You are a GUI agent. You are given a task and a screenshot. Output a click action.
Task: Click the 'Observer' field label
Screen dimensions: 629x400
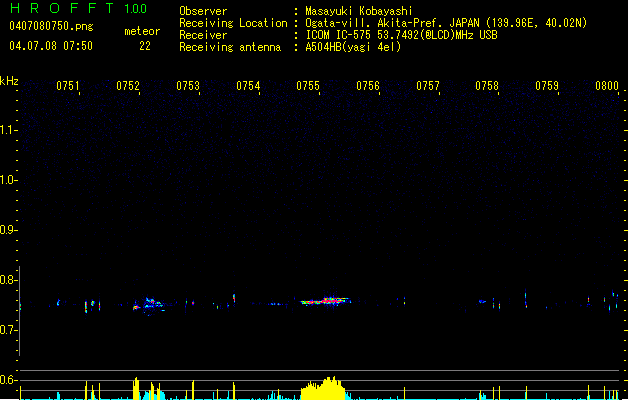tap(203, 11)
